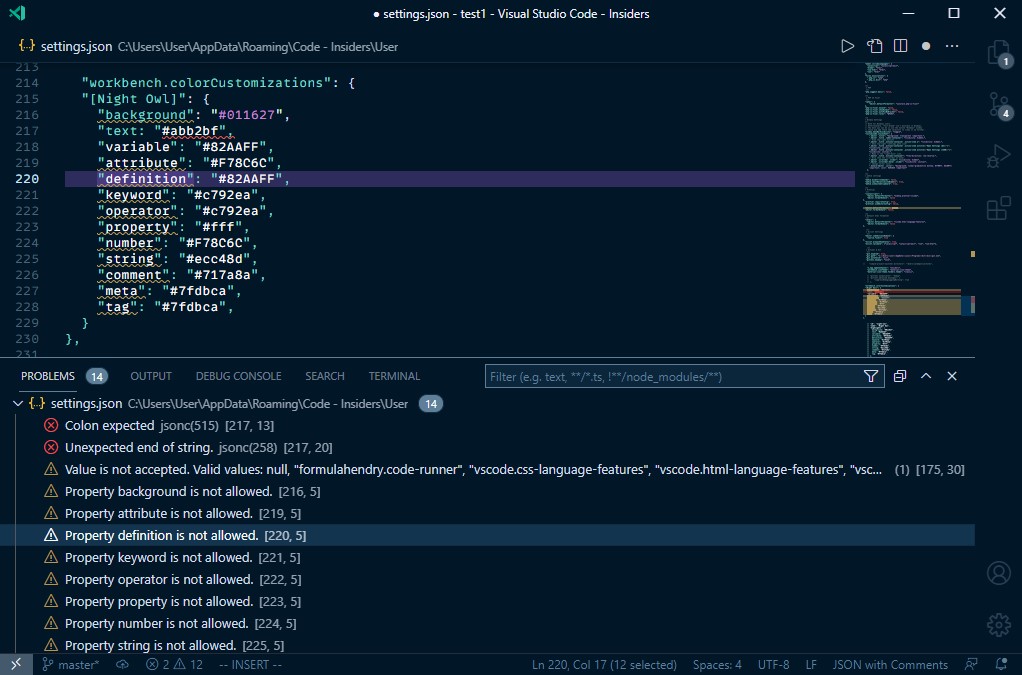Split the editor to the right

(900, 46)
